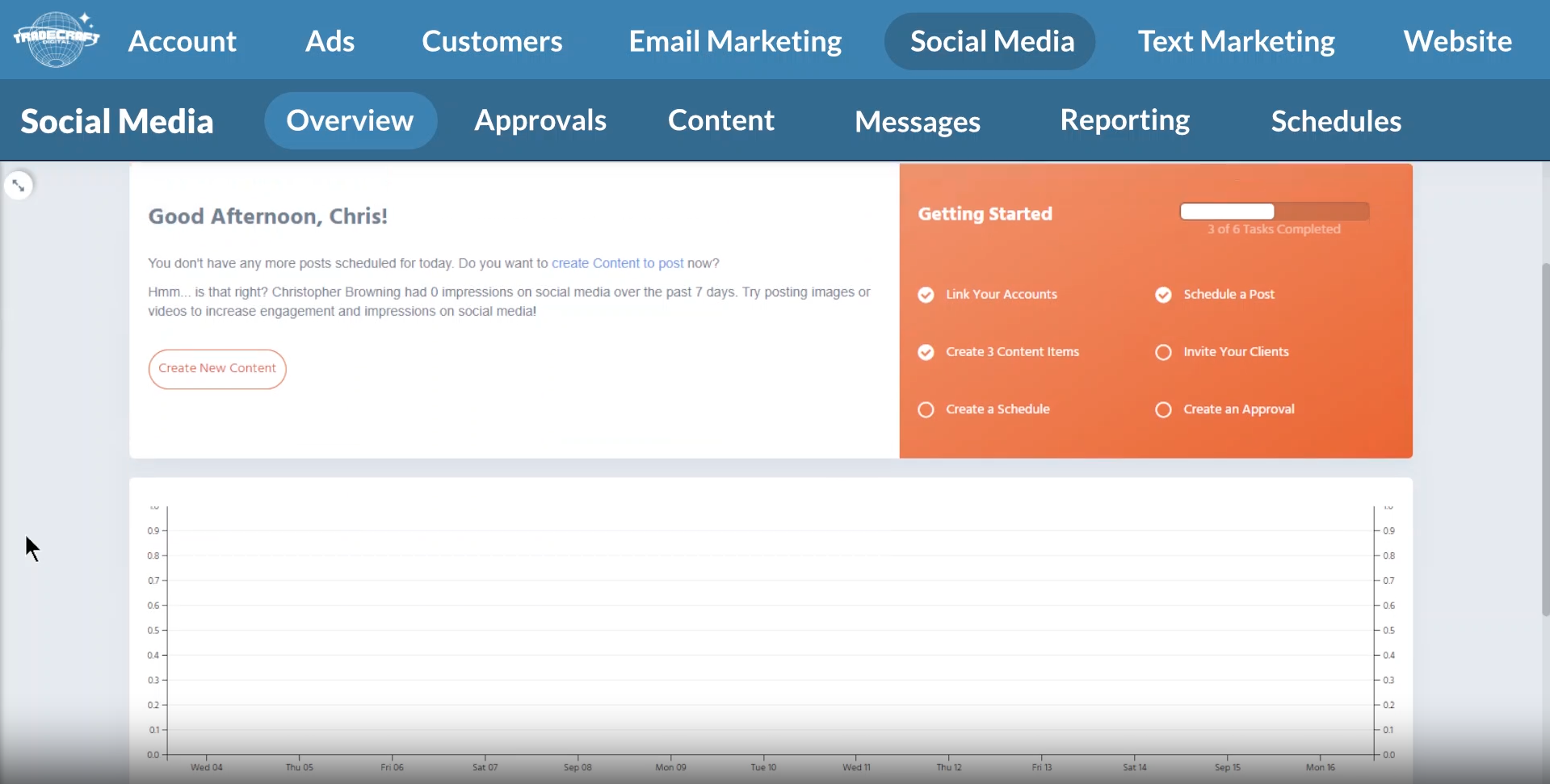This screenshot has height=784, width=1550.
Task: Open the Text Marketing section
Action: (1237, 41)
